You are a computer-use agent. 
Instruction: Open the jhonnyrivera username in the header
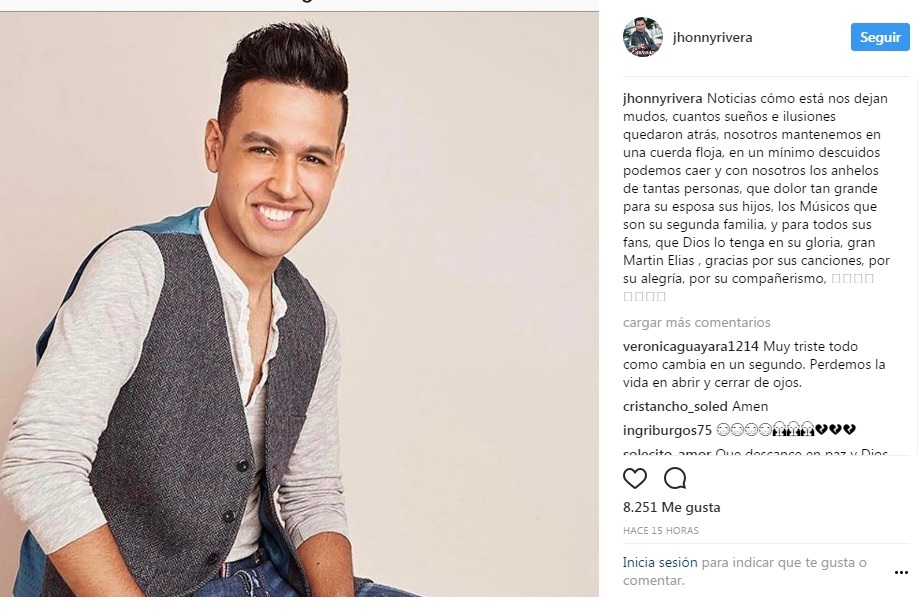713,37
